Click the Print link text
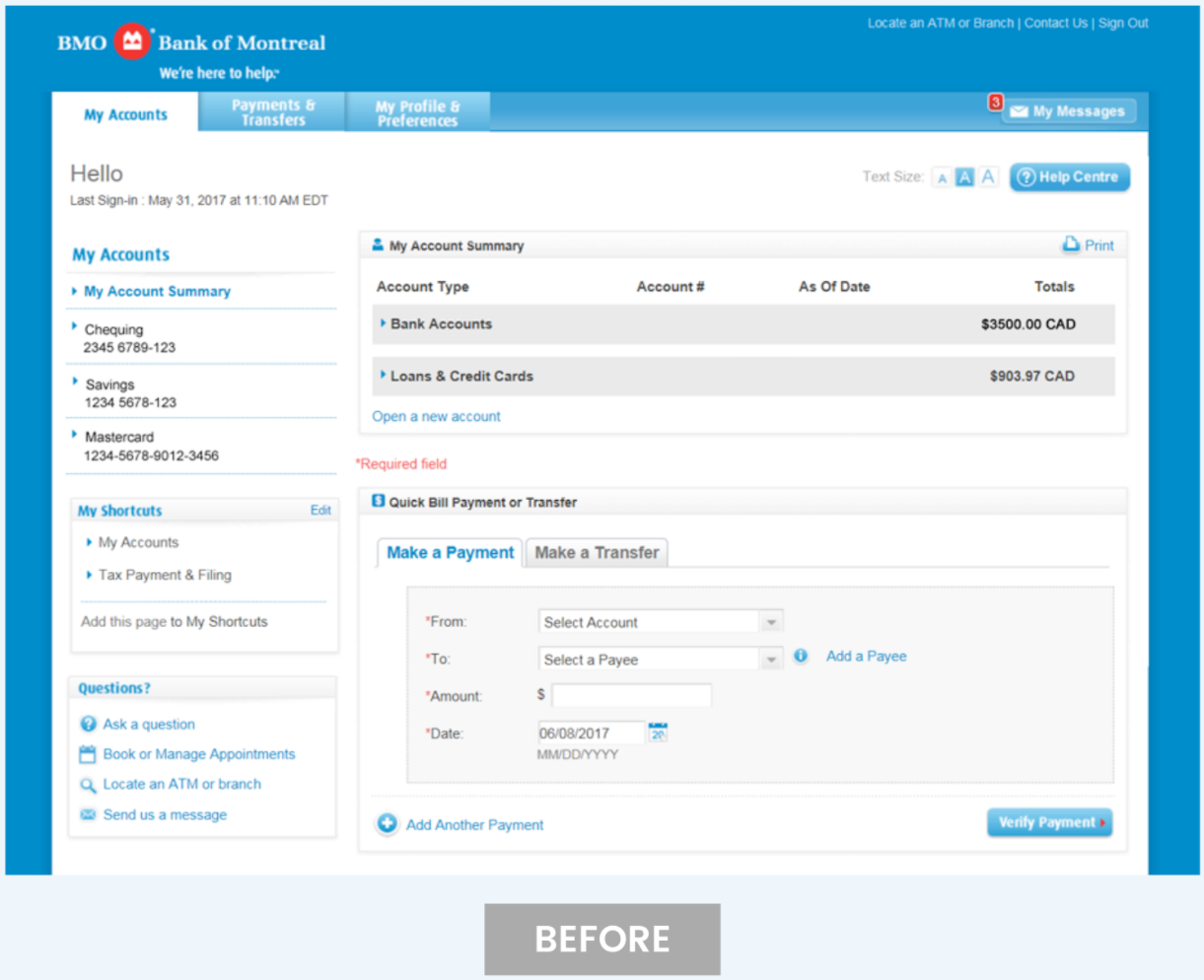1204x980 pixels. pos(1099,245)
